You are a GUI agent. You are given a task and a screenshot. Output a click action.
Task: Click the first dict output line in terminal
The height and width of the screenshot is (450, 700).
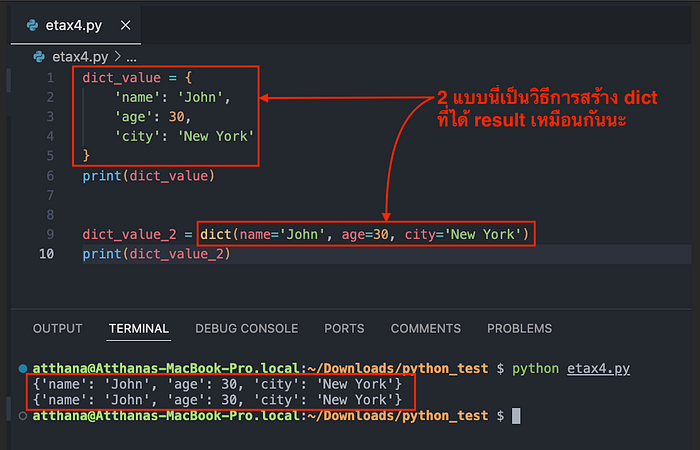click(217, 384)
